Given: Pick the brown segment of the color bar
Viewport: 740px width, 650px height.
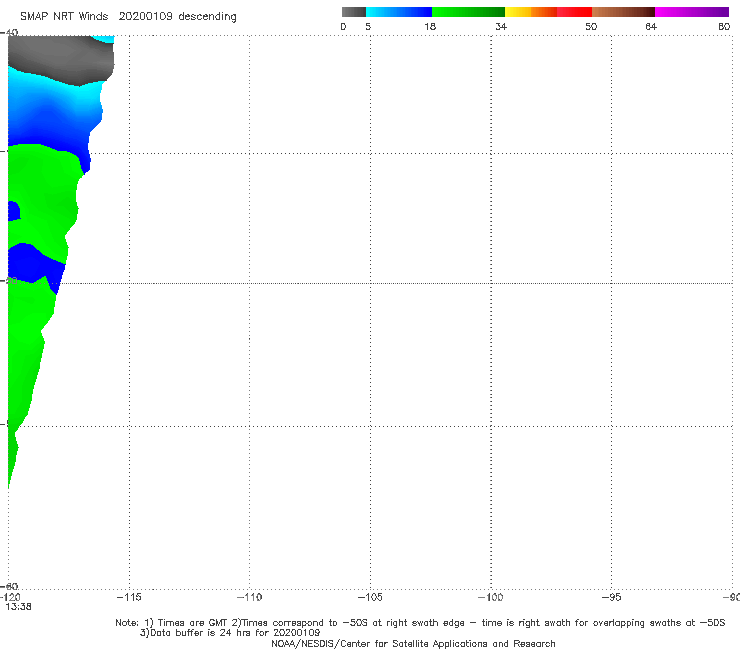Looking at the screenshot, I should coord(623,12).
